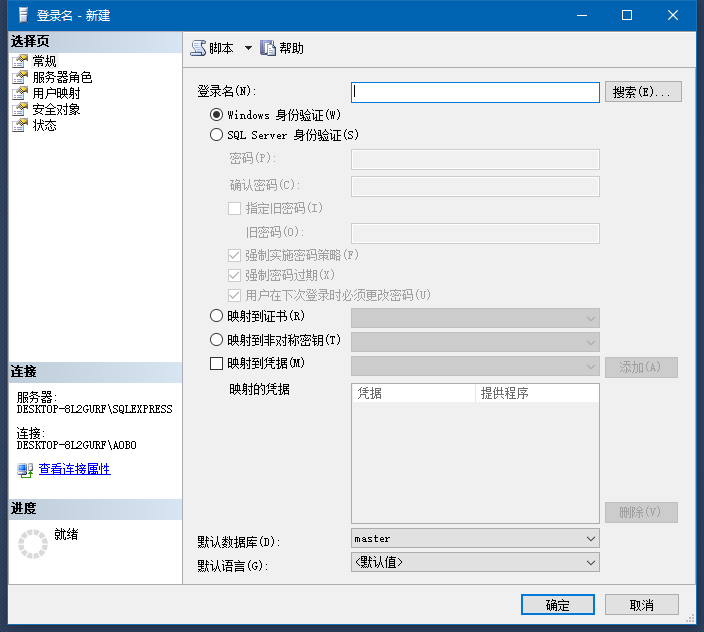Select the 服务器角色 page icon
This screenshot has width=704, height=632.
click(x=20, y=77)
